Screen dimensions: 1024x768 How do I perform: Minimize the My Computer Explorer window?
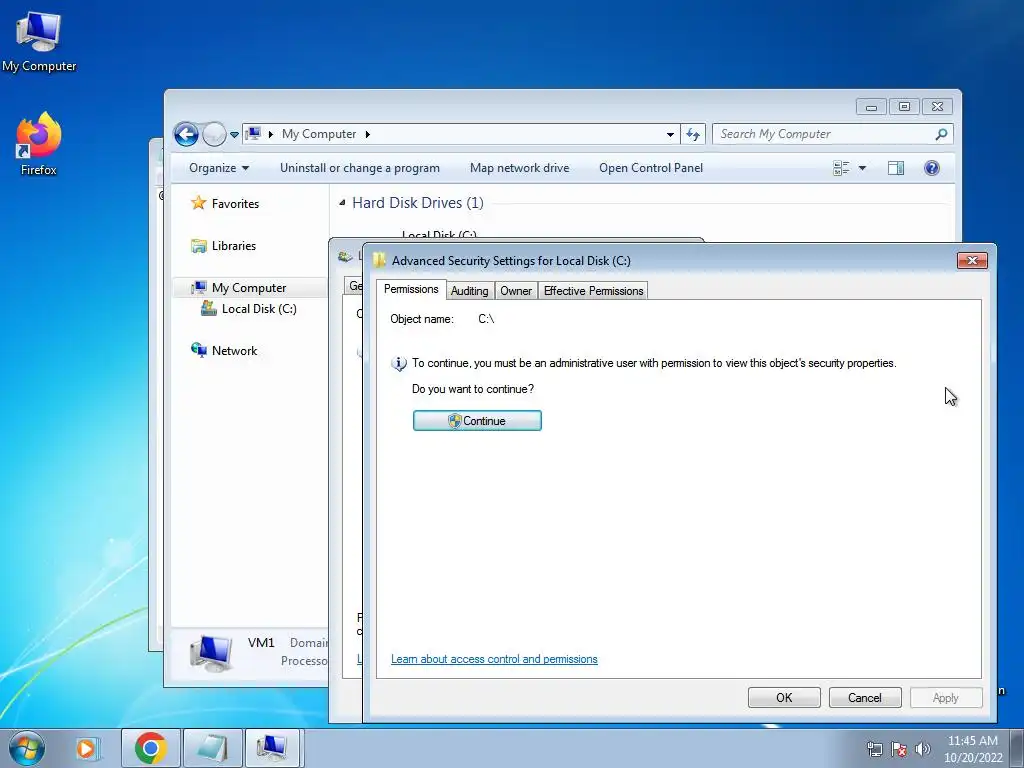tap(871, 106)
